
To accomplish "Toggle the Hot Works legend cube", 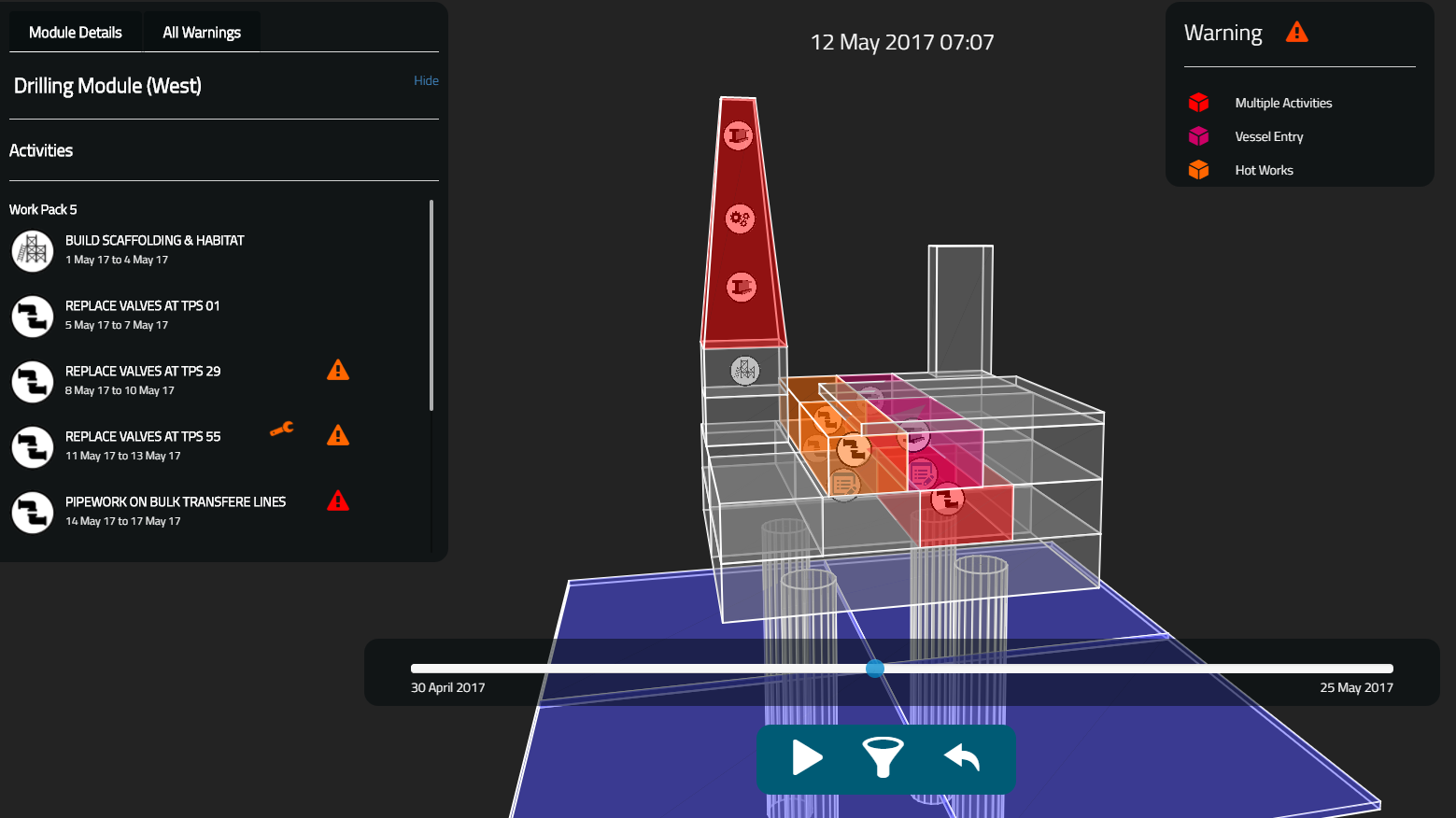I will (1198, 170).
